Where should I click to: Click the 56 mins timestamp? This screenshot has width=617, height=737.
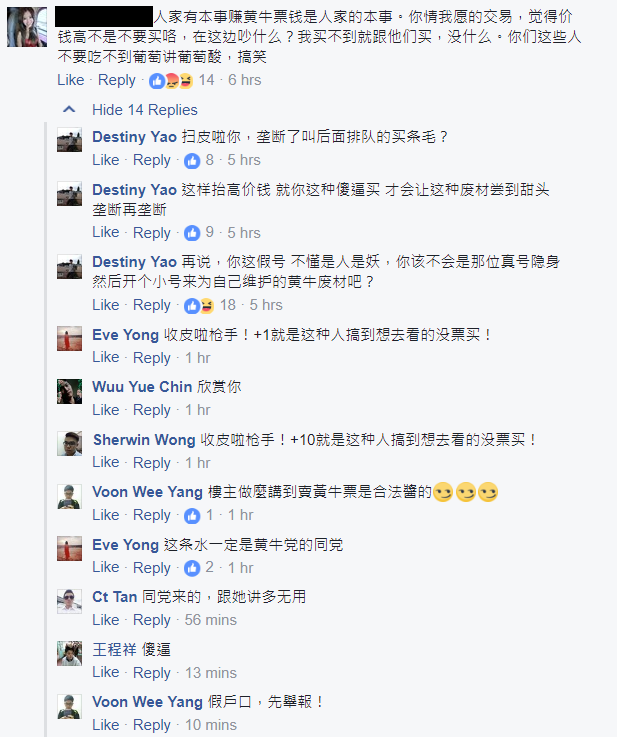coord(210,620)
